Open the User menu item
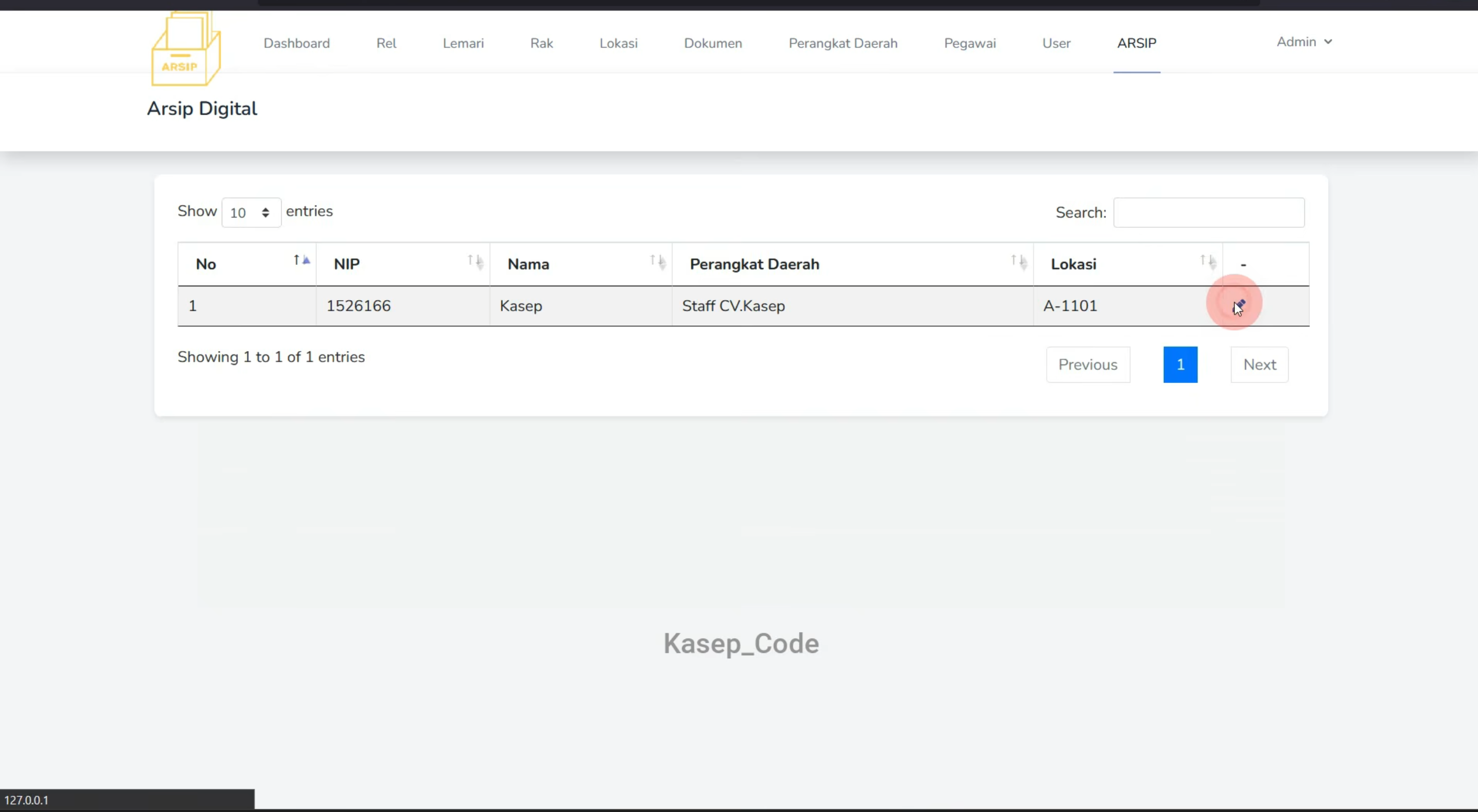 tap(1057, 43)
